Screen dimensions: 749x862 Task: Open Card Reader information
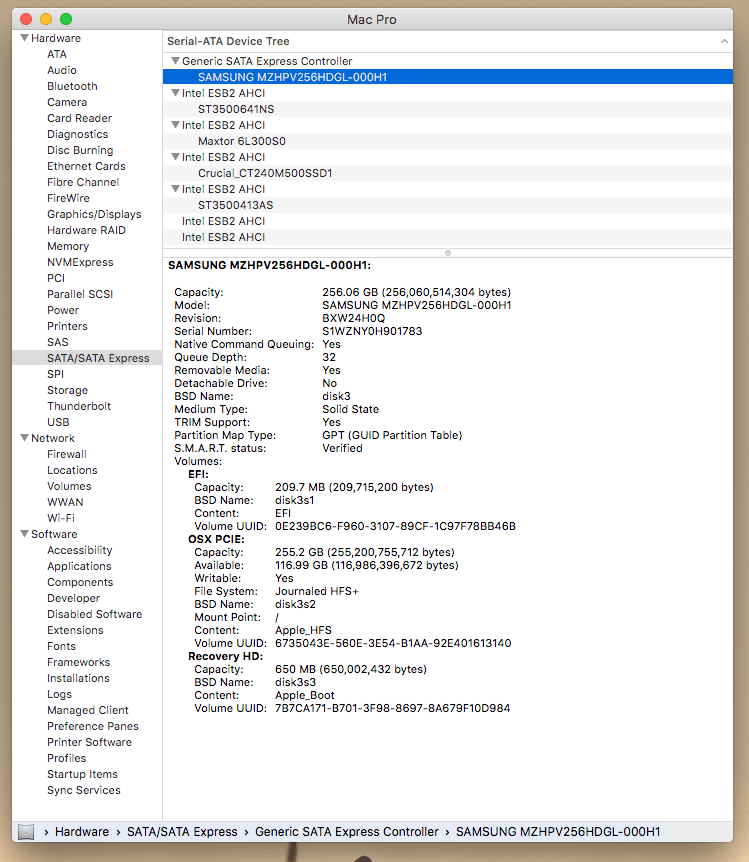pos(79,118)
